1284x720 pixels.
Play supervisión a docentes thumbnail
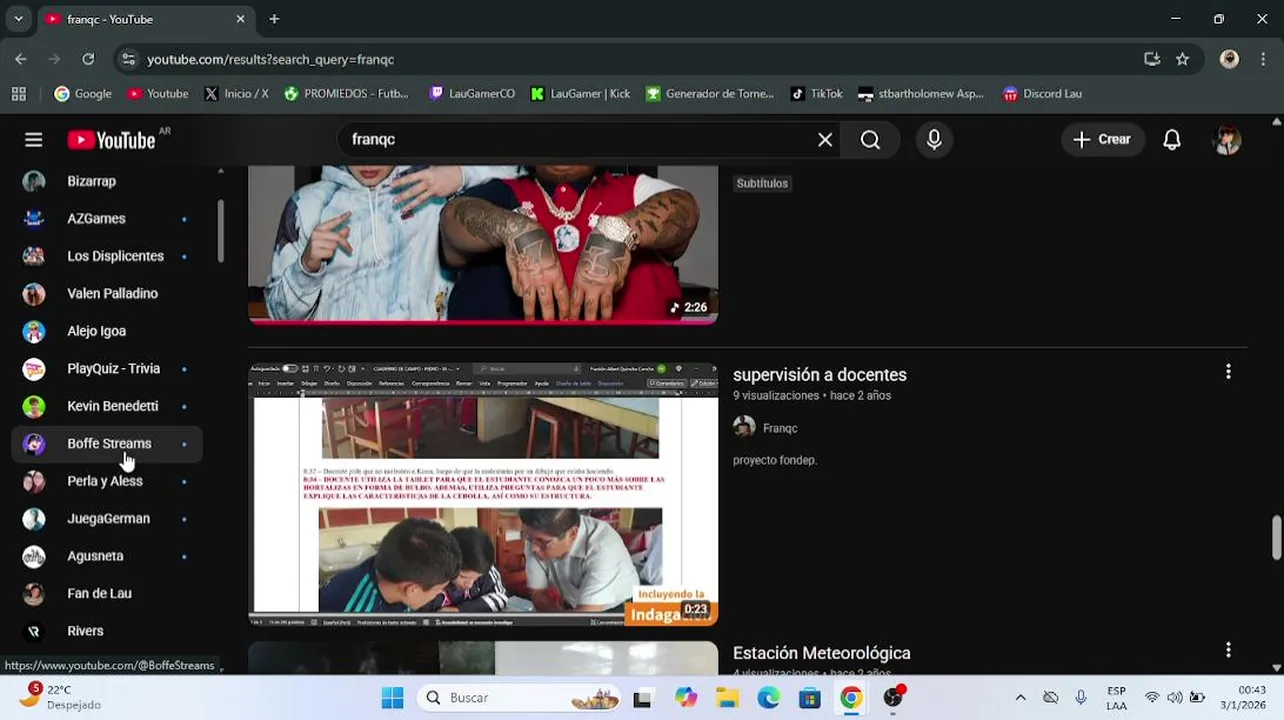[483, 495]
